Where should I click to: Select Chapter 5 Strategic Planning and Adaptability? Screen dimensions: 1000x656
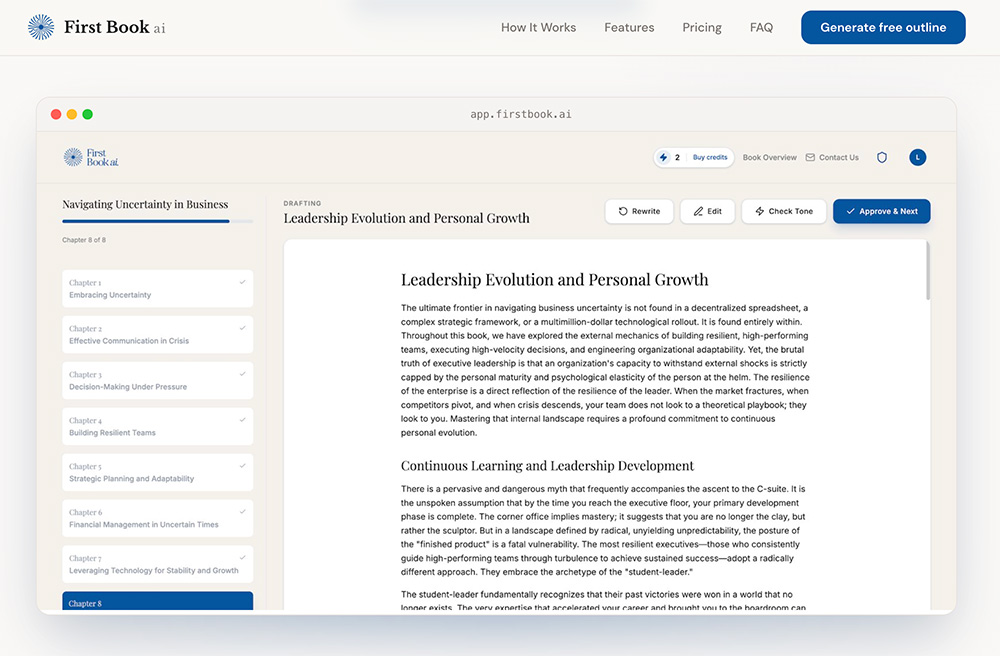pyautogui.click(x=158, y=472)
